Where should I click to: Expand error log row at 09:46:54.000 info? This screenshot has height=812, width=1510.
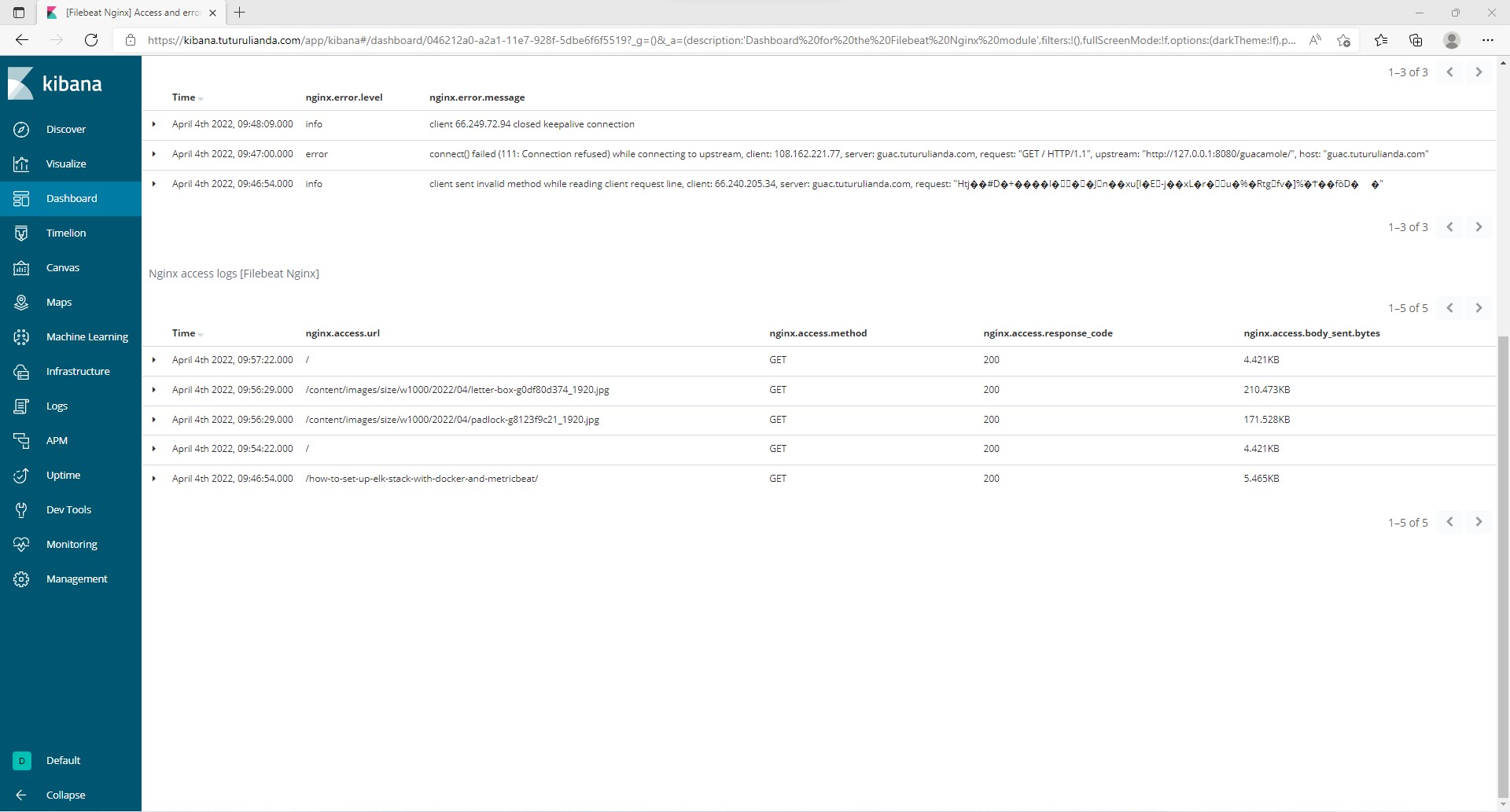[x=154, y=184]
